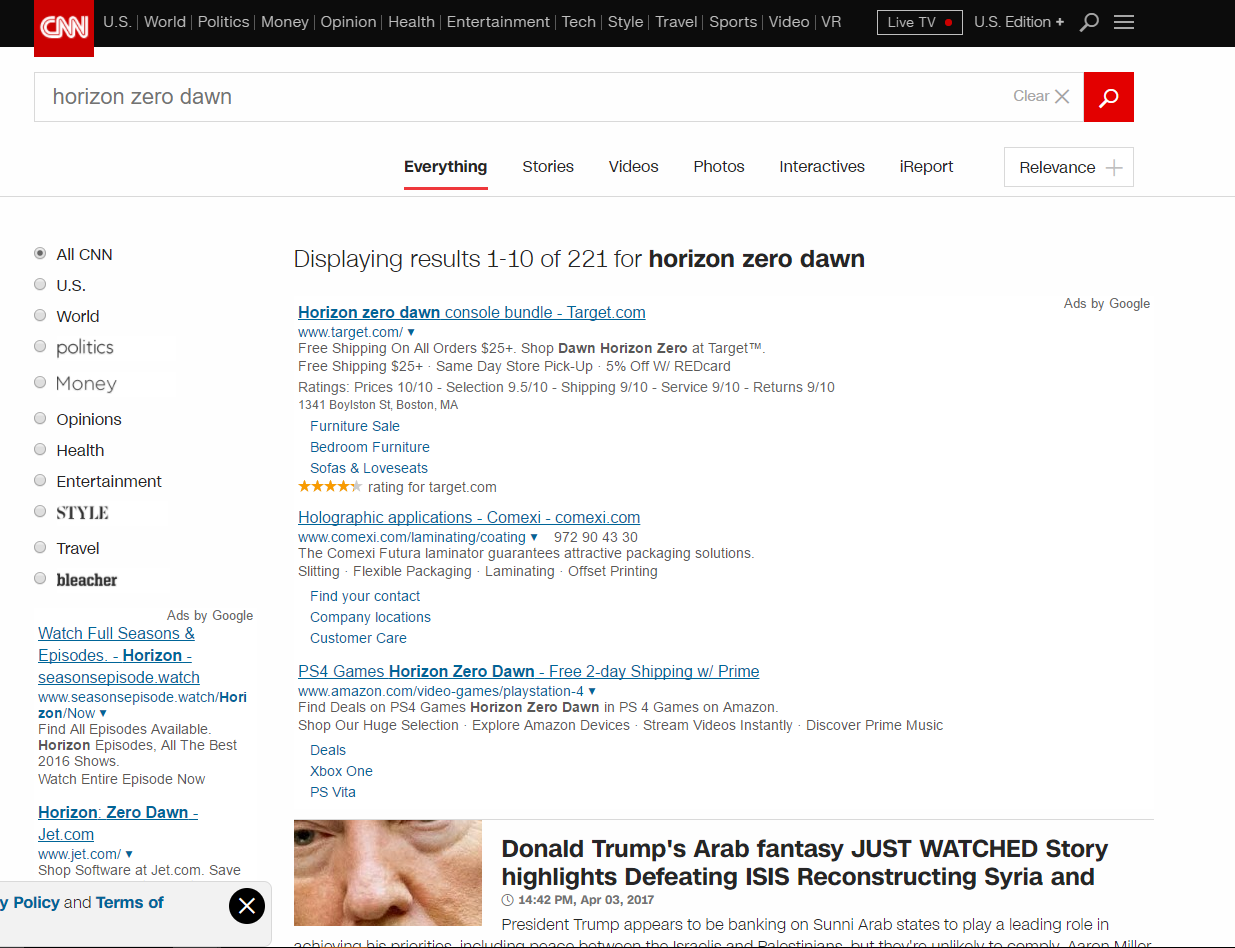The width and height of the screenshot is (1235, 948).
Task: Clear the search query with X
Action: pyautogui.click(x=1062, y=97)
